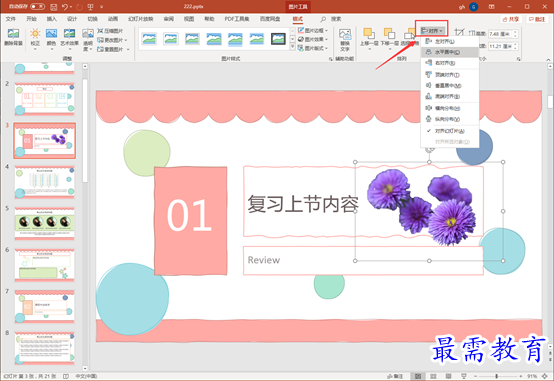The width and height of the screenshot is (554, 381).
Task: Open the Align (对齐) dropdown button
Action: [x=432, y=31]
